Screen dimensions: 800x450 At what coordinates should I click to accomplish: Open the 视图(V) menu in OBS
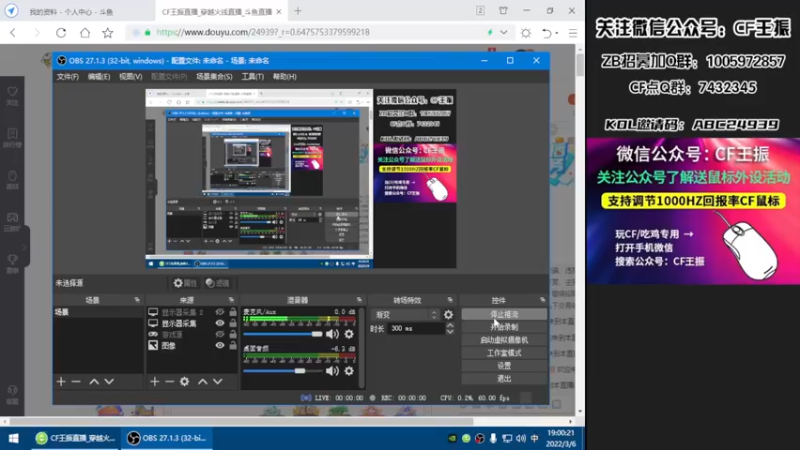pos(131,77)
